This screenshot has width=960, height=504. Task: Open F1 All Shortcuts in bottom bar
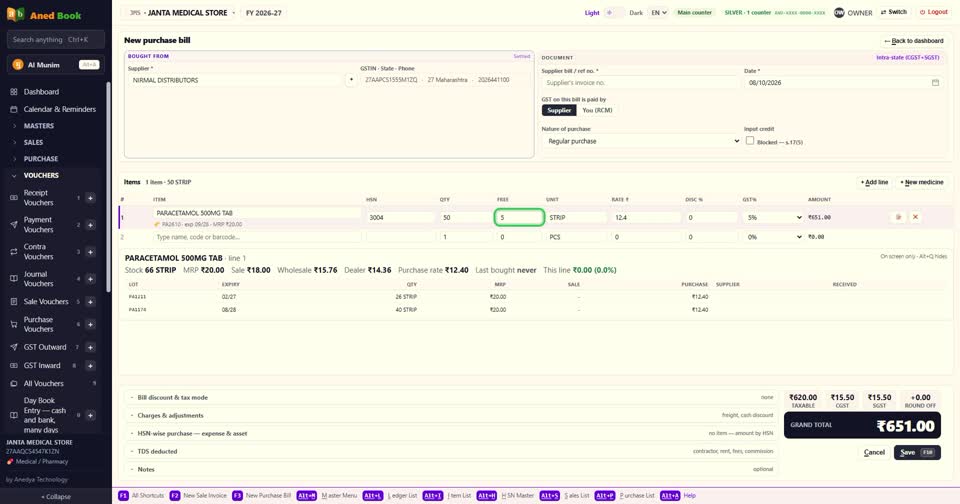[141, 495]
